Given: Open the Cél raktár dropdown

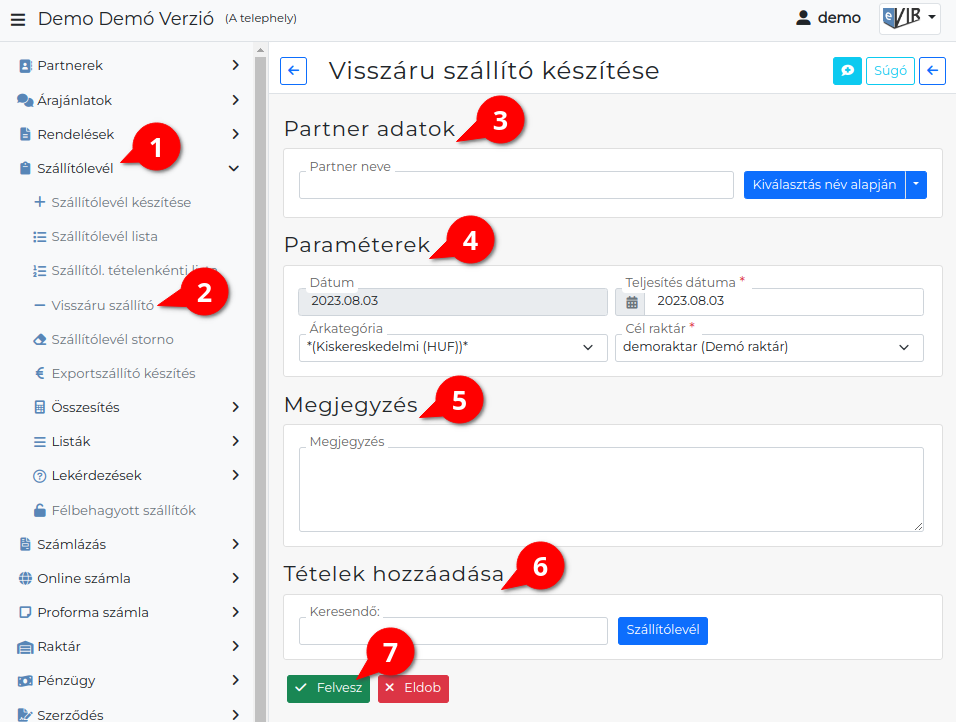Looking at the screenshot, I should point(768,347).
